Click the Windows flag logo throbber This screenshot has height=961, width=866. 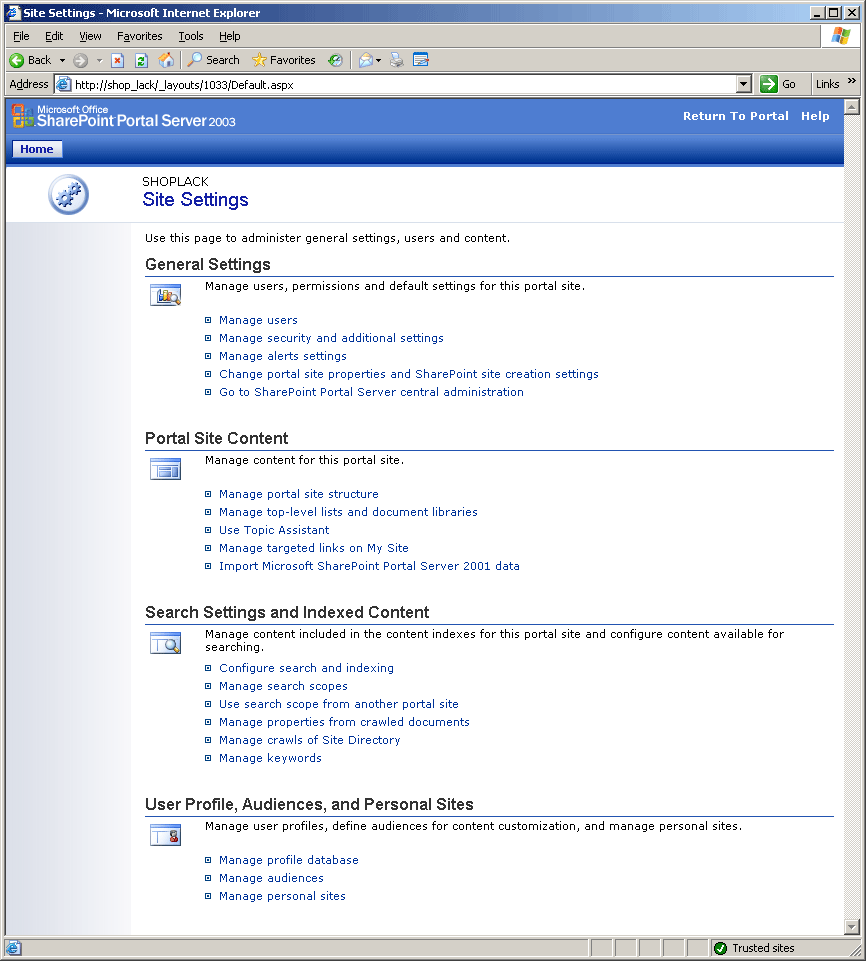[x=840, y=36]
